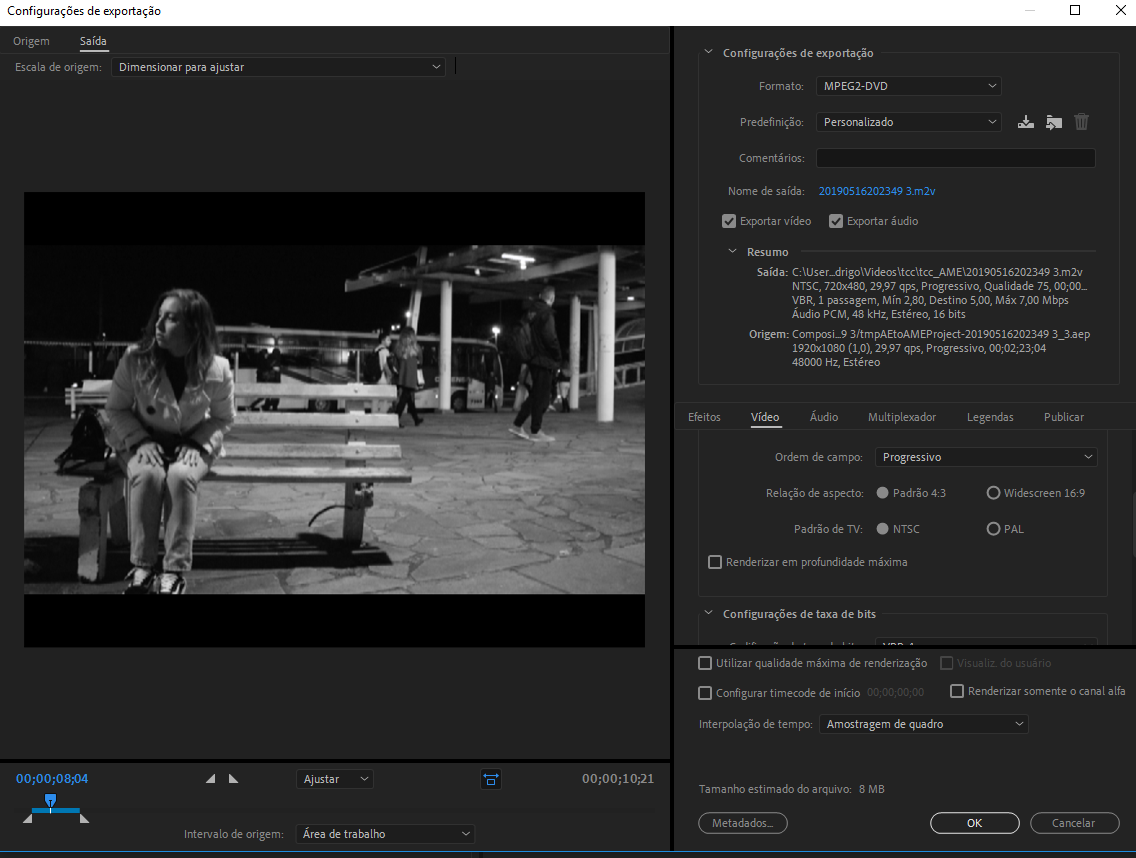Image resolution: width=1136 pixels, height=858 pixels.
Task: Click the OK button
Action: (974, 823)
